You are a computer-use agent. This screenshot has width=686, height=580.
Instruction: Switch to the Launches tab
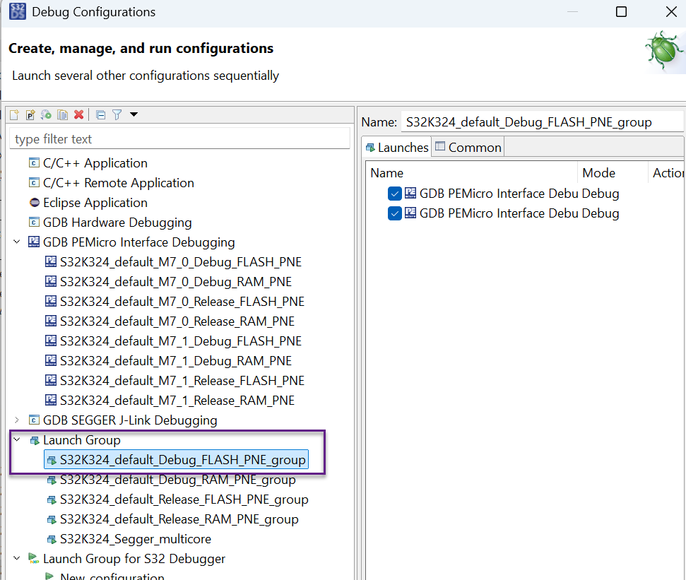click(397, 147)
